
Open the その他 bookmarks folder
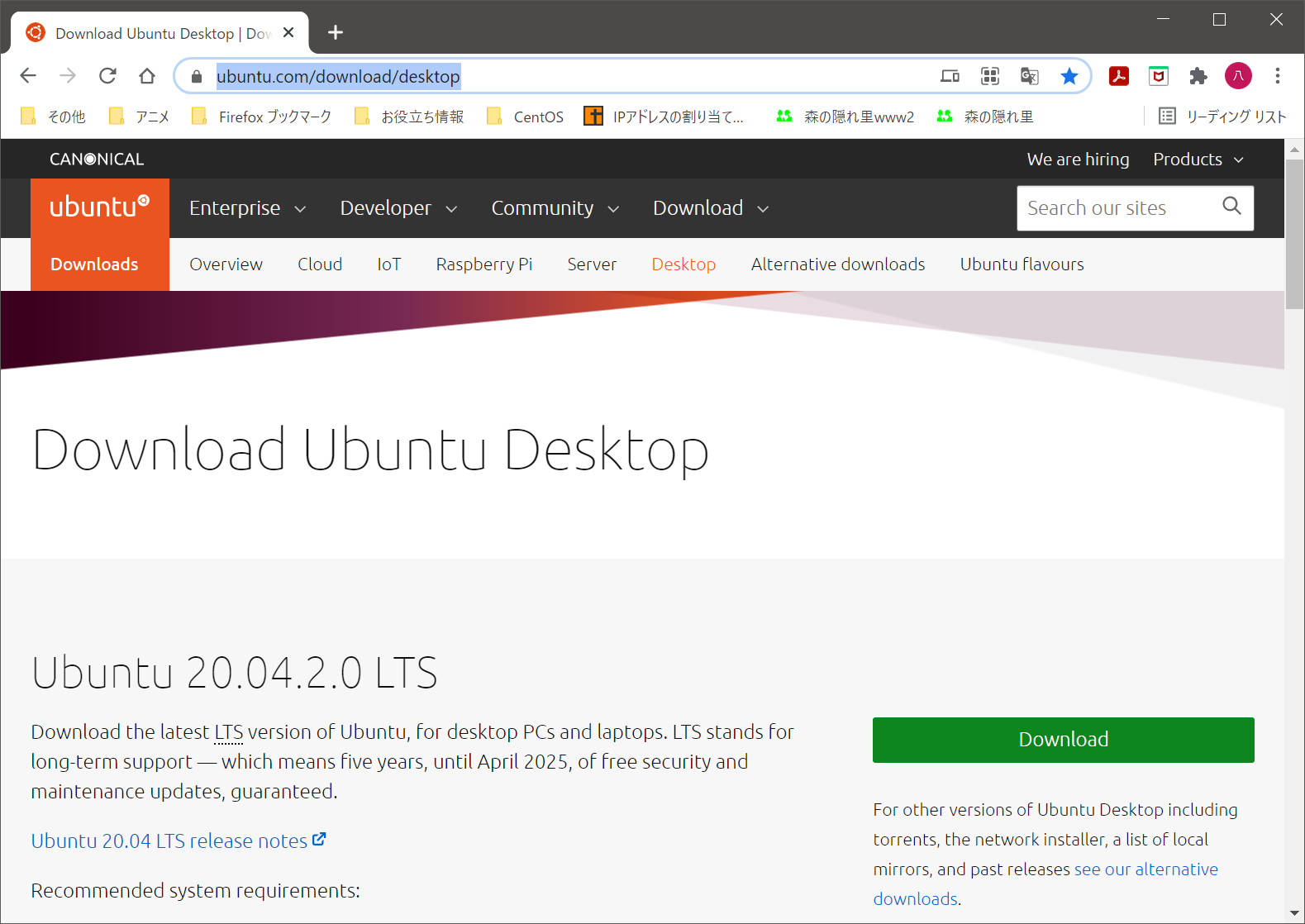click(x=54, y=117)
